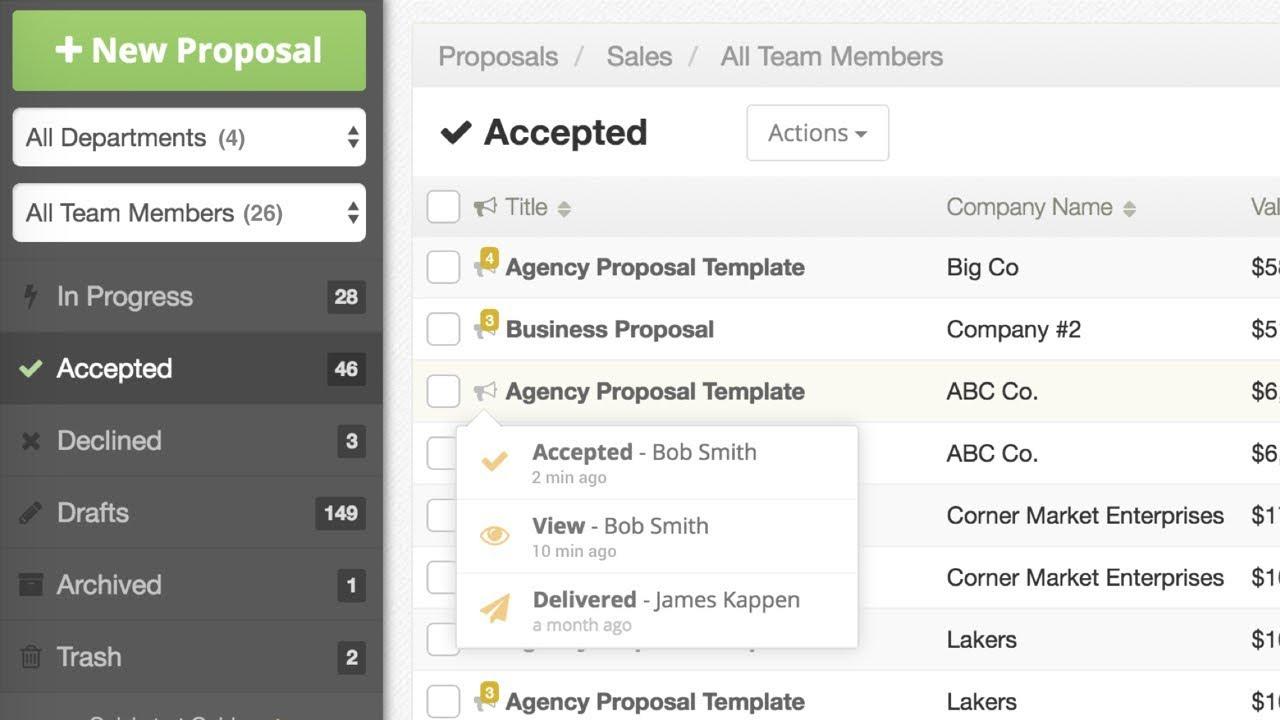The width and height of the screenshot is (1280, 720).
Task: Open the Actions dropdown menu
Action: coord(817,133)
